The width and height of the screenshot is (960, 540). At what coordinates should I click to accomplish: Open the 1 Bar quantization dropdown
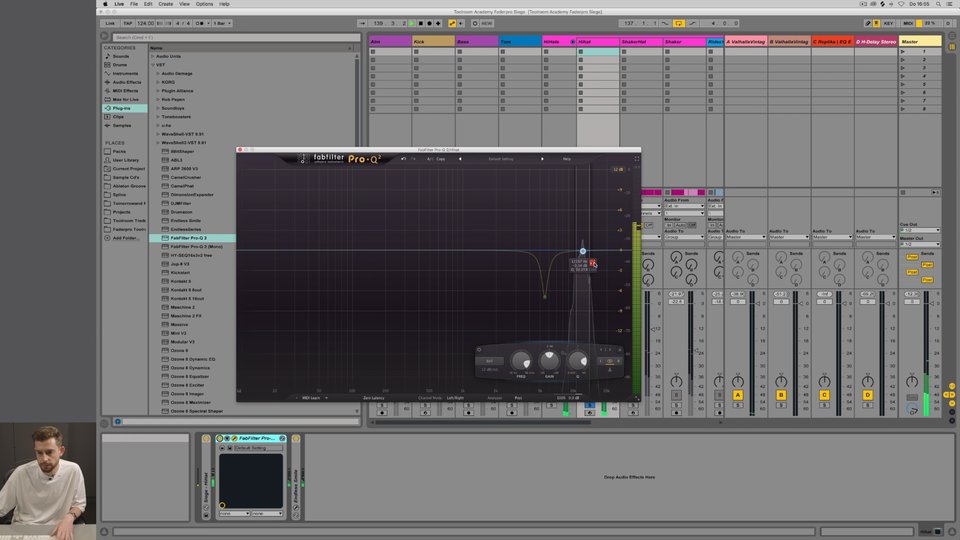221,23
